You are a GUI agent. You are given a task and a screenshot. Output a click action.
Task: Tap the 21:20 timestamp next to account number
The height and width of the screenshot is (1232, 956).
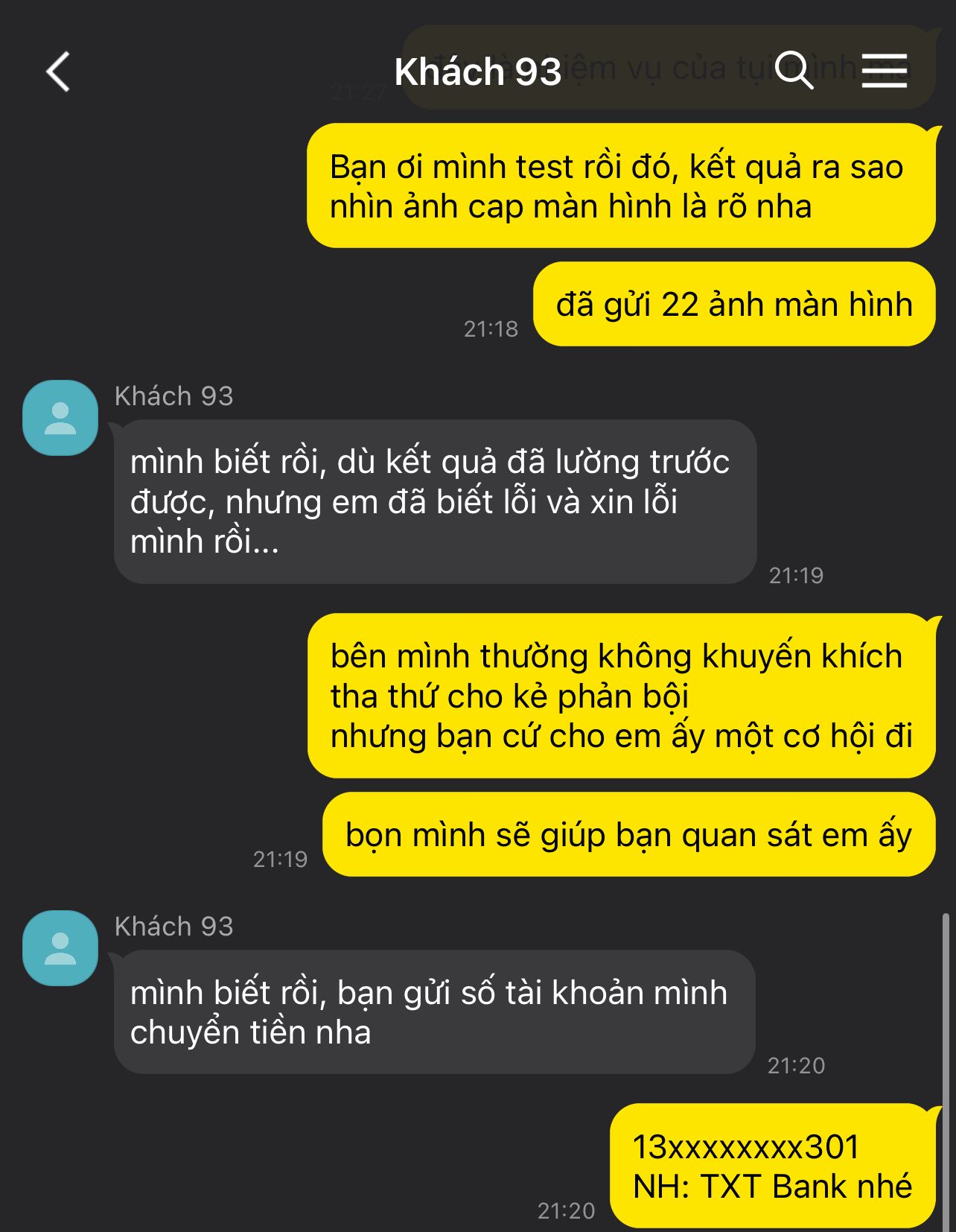[566, 1211]
